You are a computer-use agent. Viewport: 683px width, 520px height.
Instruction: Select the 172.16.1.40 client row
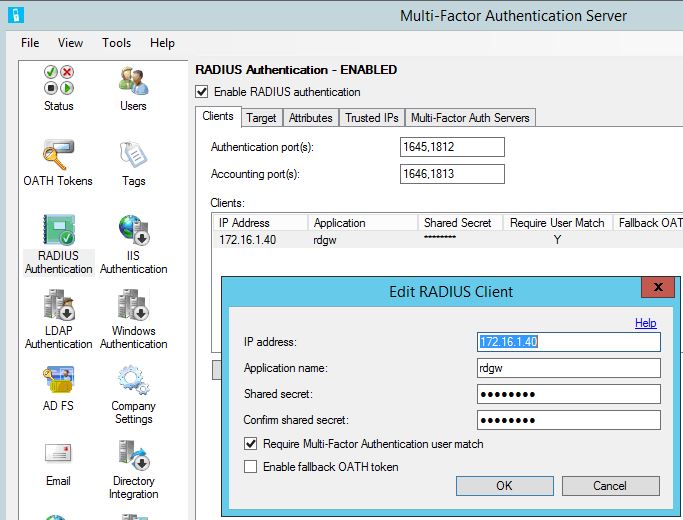pyautogui.click(x=448, y=240)
